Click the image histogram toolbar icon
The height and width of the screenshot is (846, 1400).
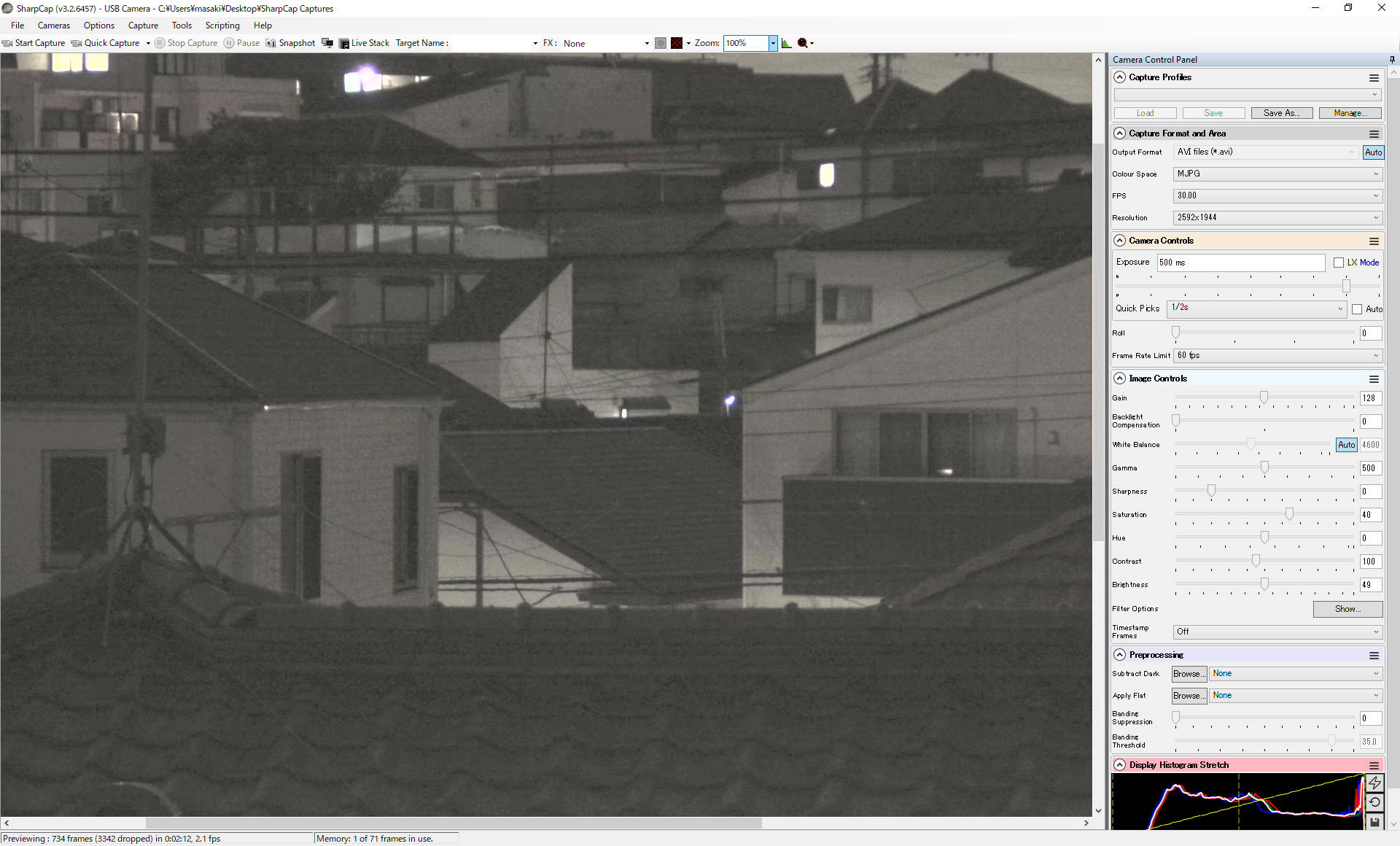tap(786, 43)
